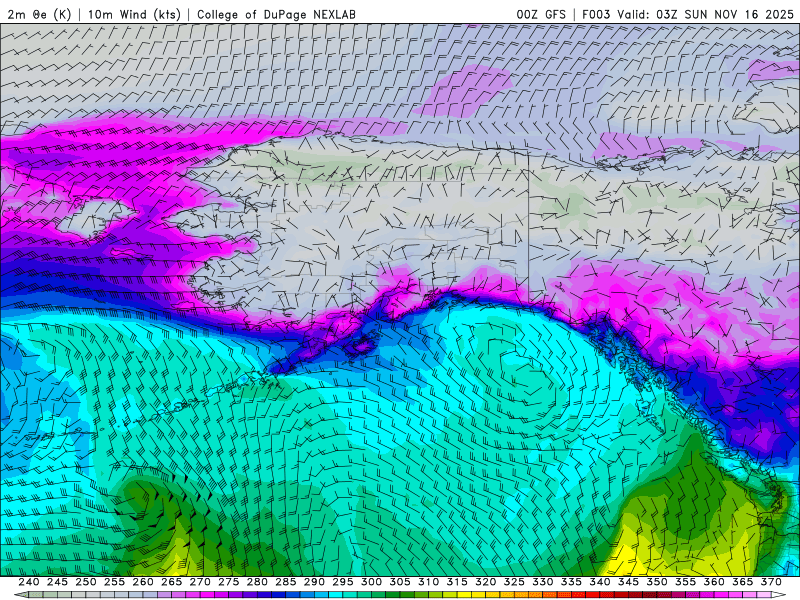Click the 270 legend value
The height and width of the screenshot is (600, 800).
point(200,582)
